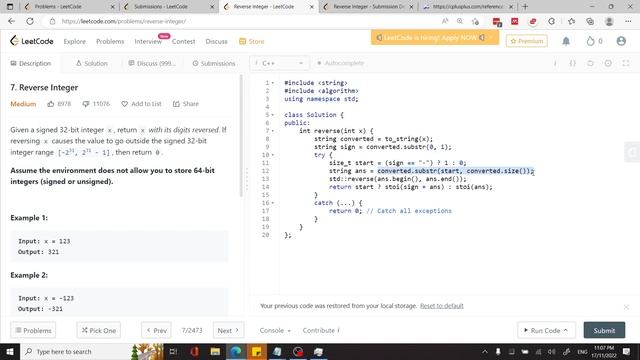Expand the Console panel
Image resolution: width=640 pixels, height=360 pixels.
click(275, 330)
